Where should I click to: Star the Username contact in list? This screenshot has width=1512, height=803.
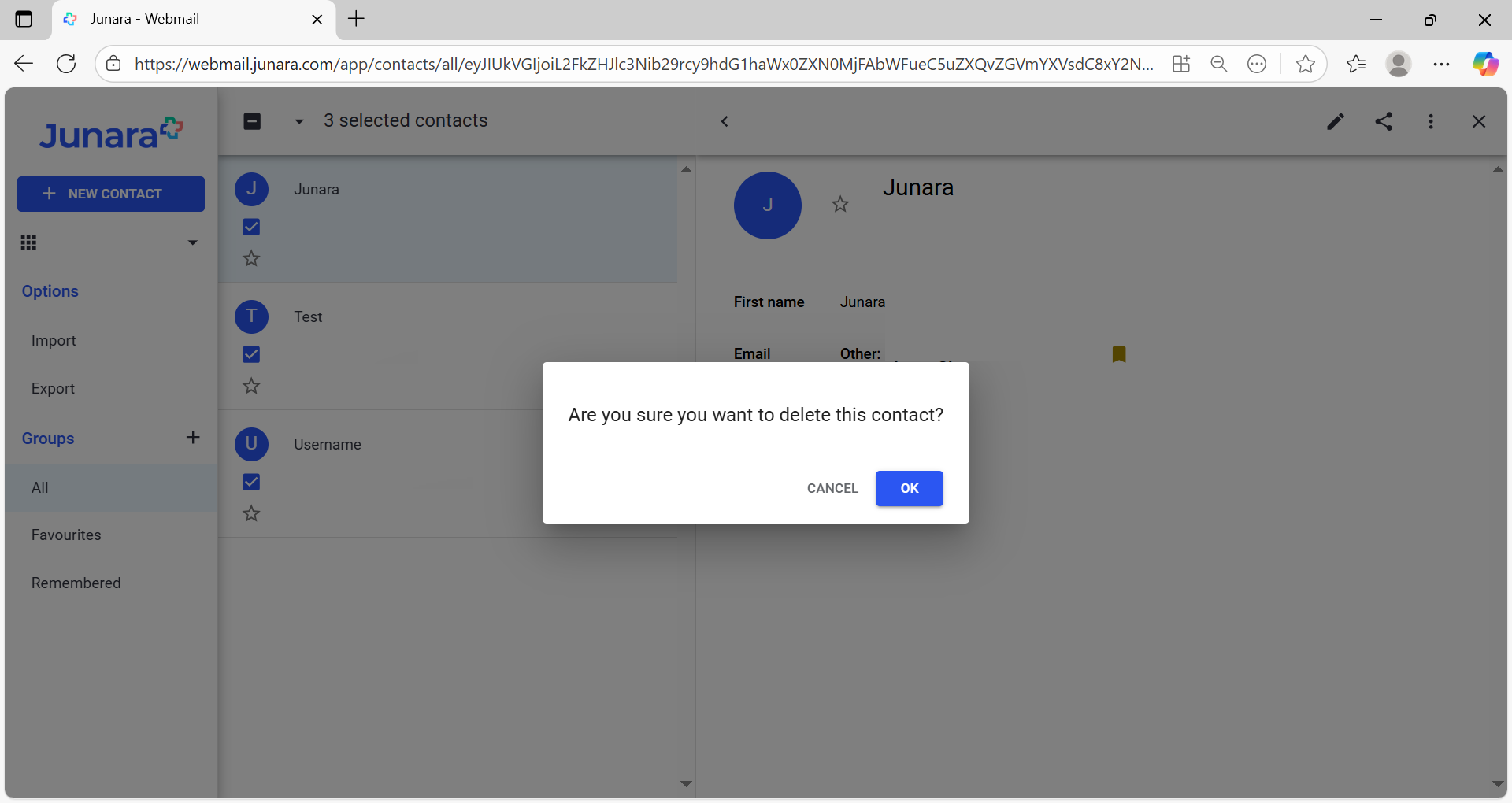[251, 513]
